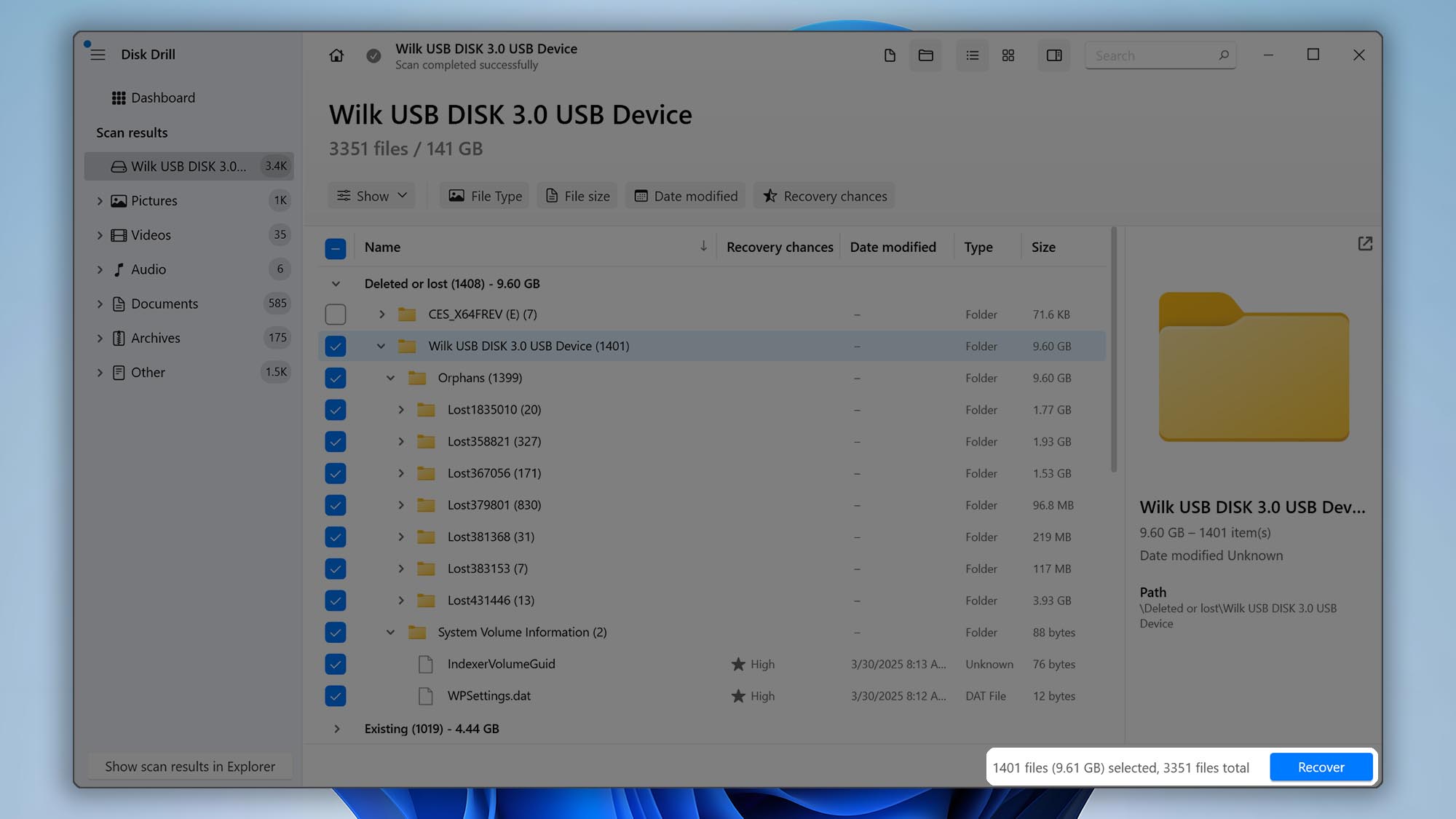Select Documents in the sidebar
The image size is (1456, 819).
(165, 304)
